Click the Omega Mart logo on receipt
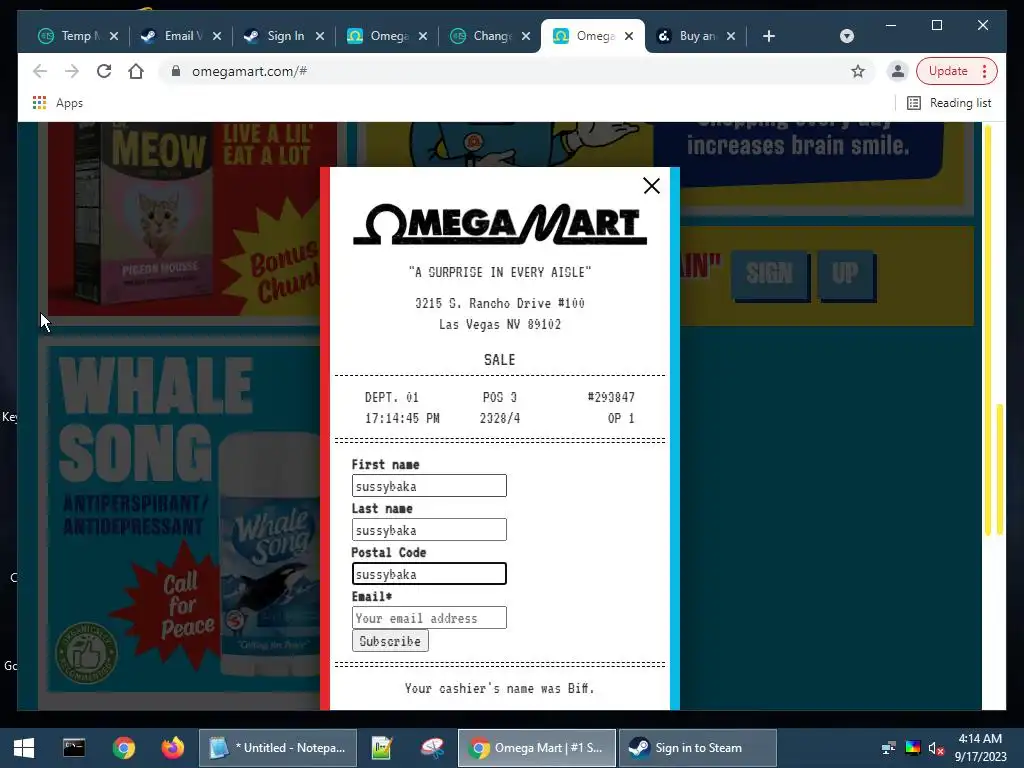Screen dimensions: 1024x768 (500, 224)
